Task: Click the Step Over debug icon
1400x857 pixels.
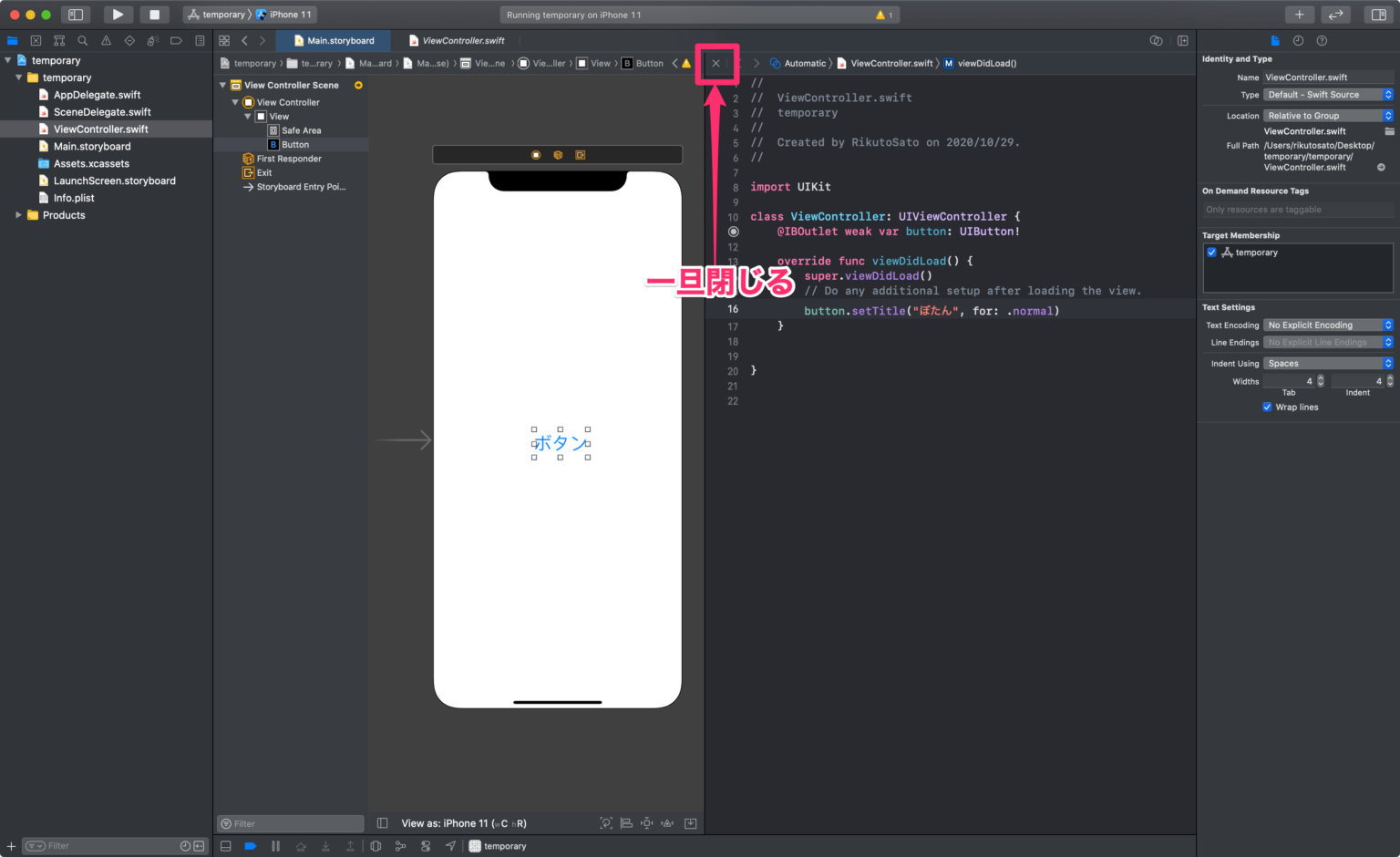Action: [x=302, y=845]
